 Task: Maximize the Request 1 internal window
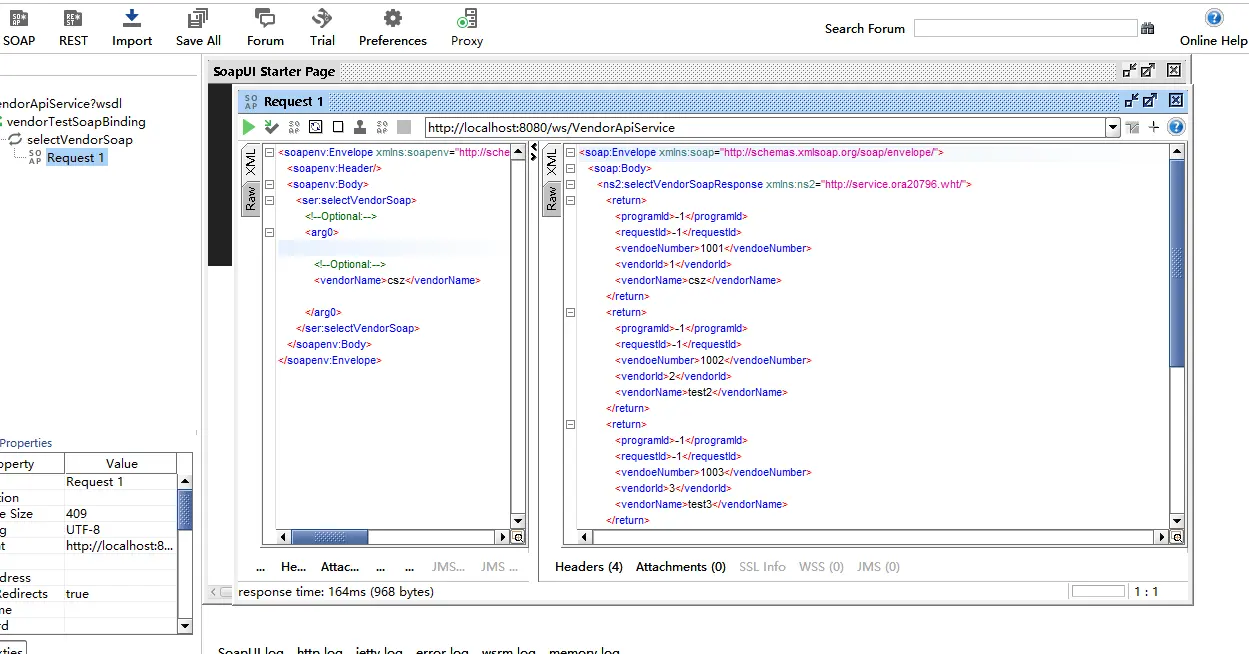pos(1150,100)
